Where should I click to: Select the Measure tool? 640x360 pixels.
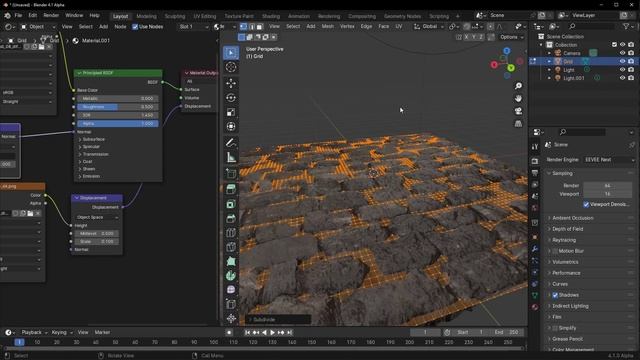click(x=231, y=157)
